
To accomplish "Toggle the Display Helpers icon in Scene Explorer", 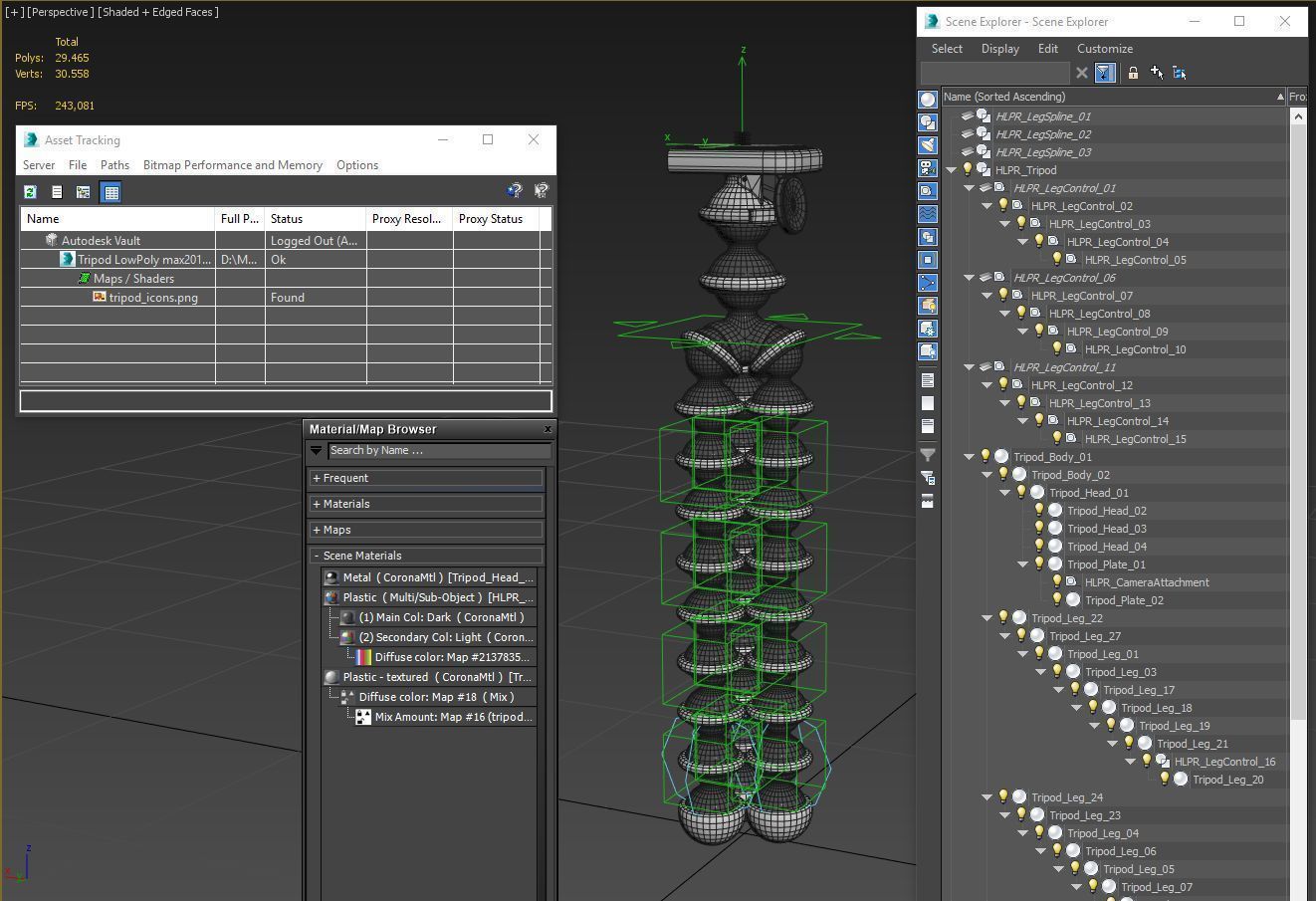I will tap(928, 191).
